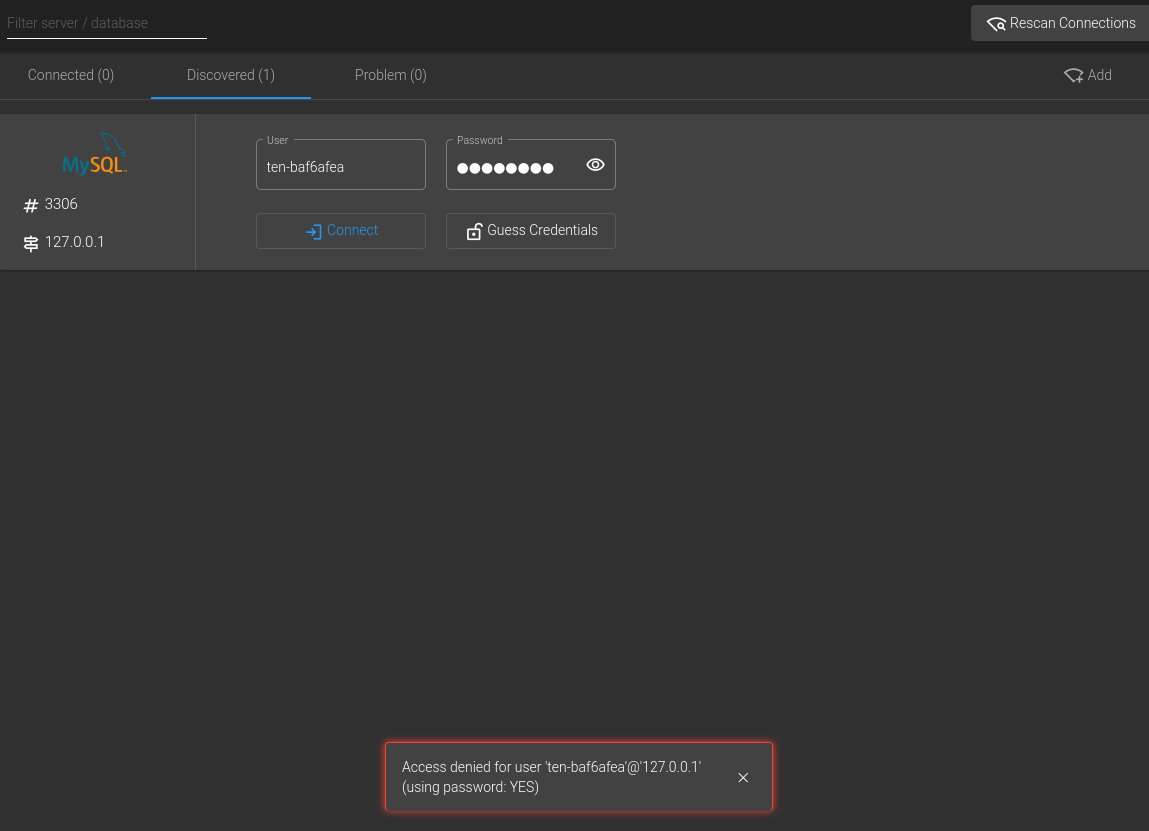The image size is (1149, 831).
Task: Switch to the Connected (0) tab
Action: (x=71, y=75)
